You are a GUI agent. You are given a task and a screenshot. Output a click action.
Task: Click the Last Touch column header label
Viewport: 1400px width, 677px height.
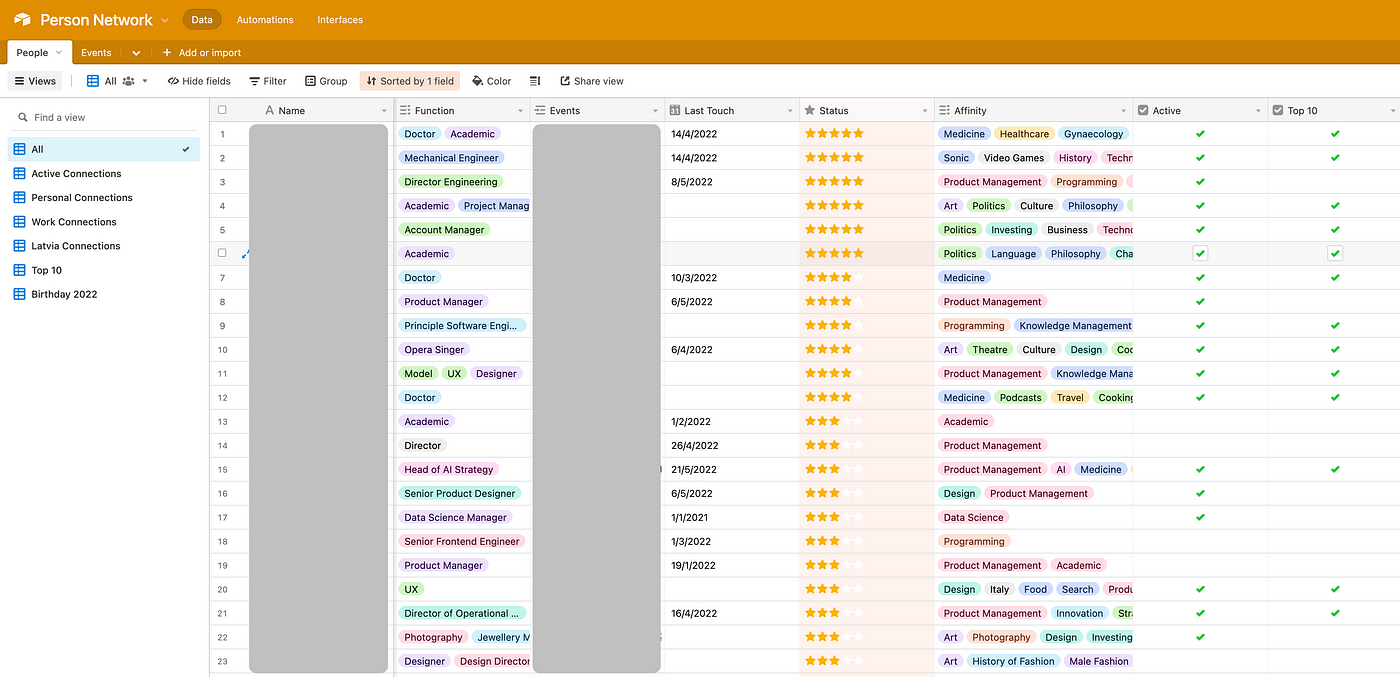(709, 111)
